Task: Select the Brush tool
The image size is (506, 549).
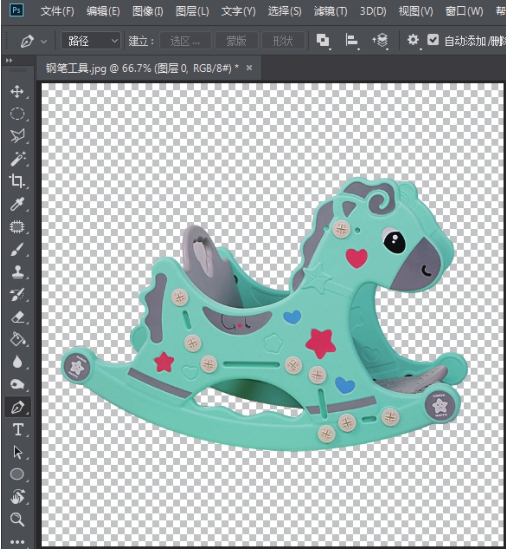Action: click(x=17, y=249)
